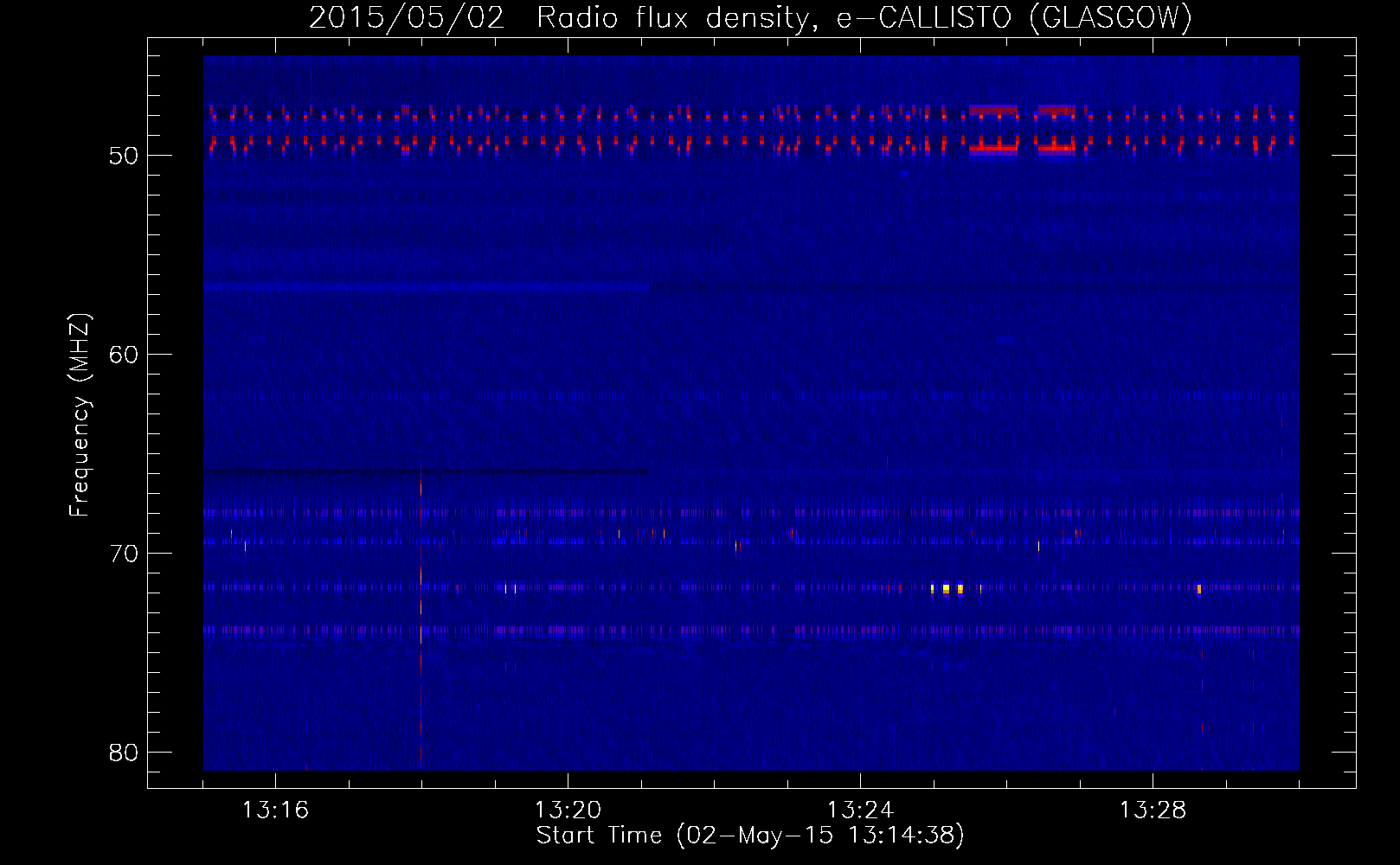Click the 'Start Time (02-May-15 13:14:38)' axis label
This screenshot has width=1400, height=865.
pos(750,836)
